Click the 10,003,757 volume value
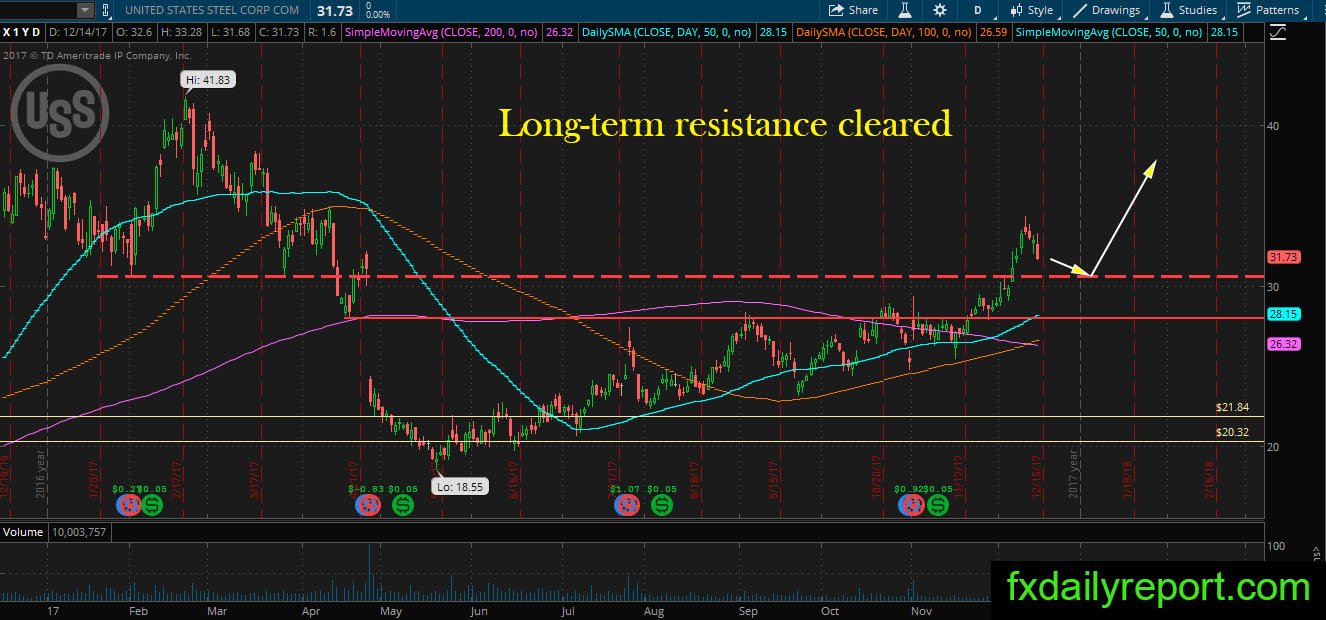 point(77,532)
